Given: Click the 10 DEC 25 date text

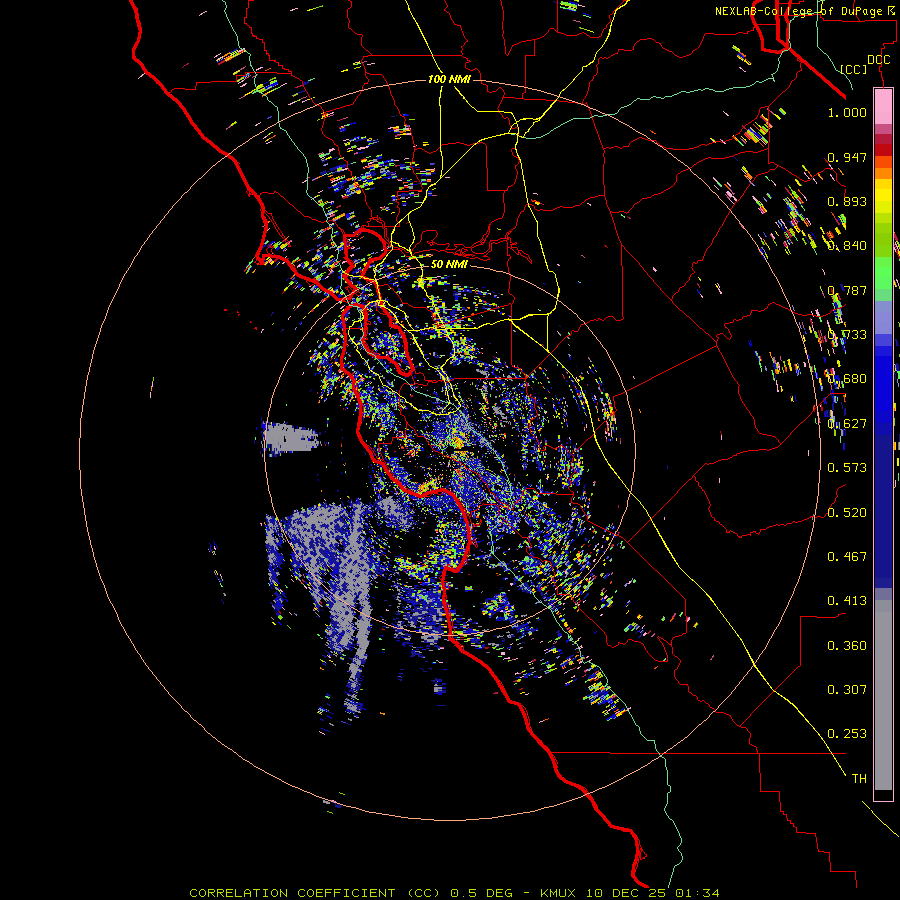Looking at the screenshot, I should 626,893.
